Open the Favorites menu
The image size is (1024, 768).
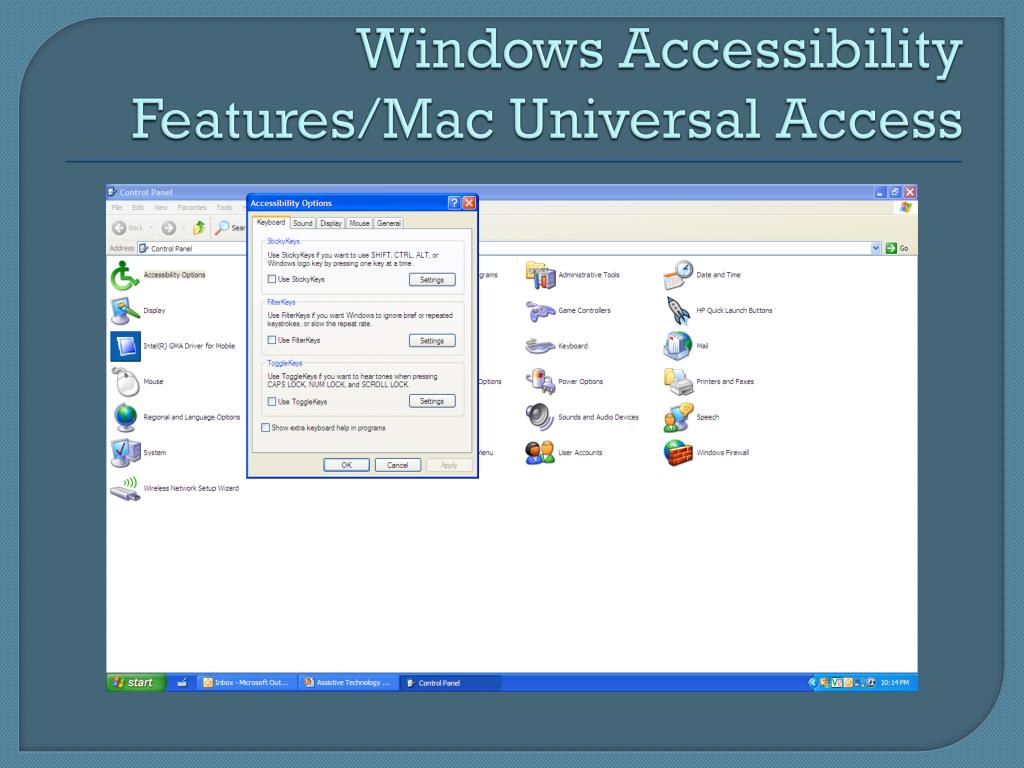(x=192, y=208)
